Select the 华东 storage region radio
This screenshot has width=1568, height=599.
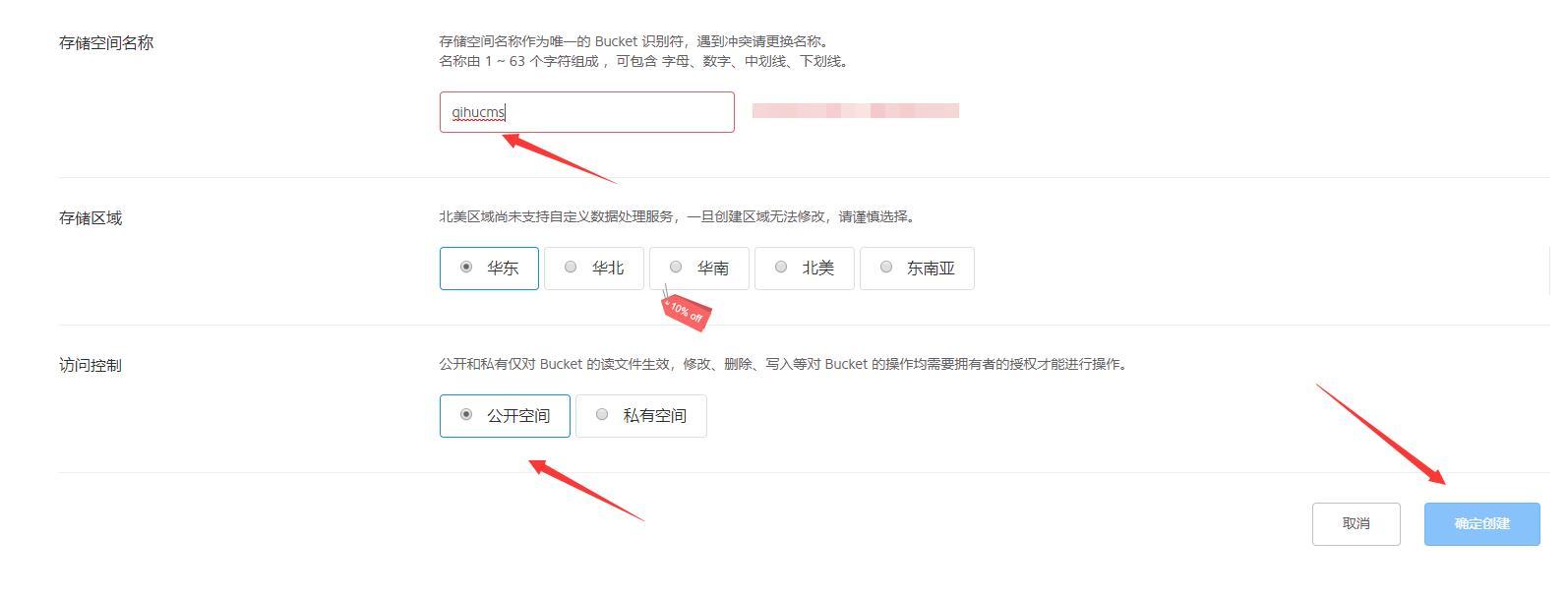[489, 269]
